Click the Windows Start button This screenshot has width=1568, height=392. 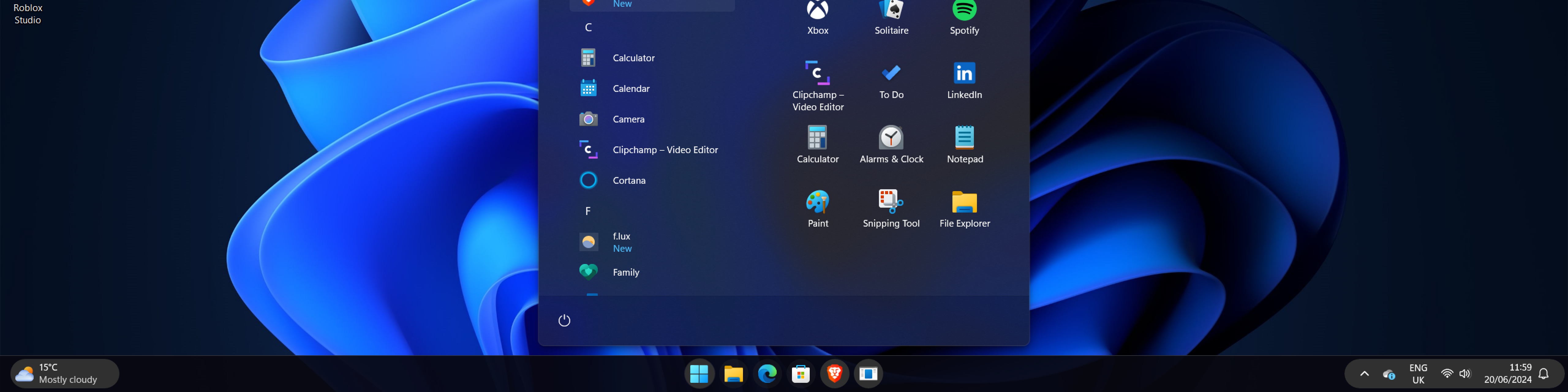pos(699,374)
